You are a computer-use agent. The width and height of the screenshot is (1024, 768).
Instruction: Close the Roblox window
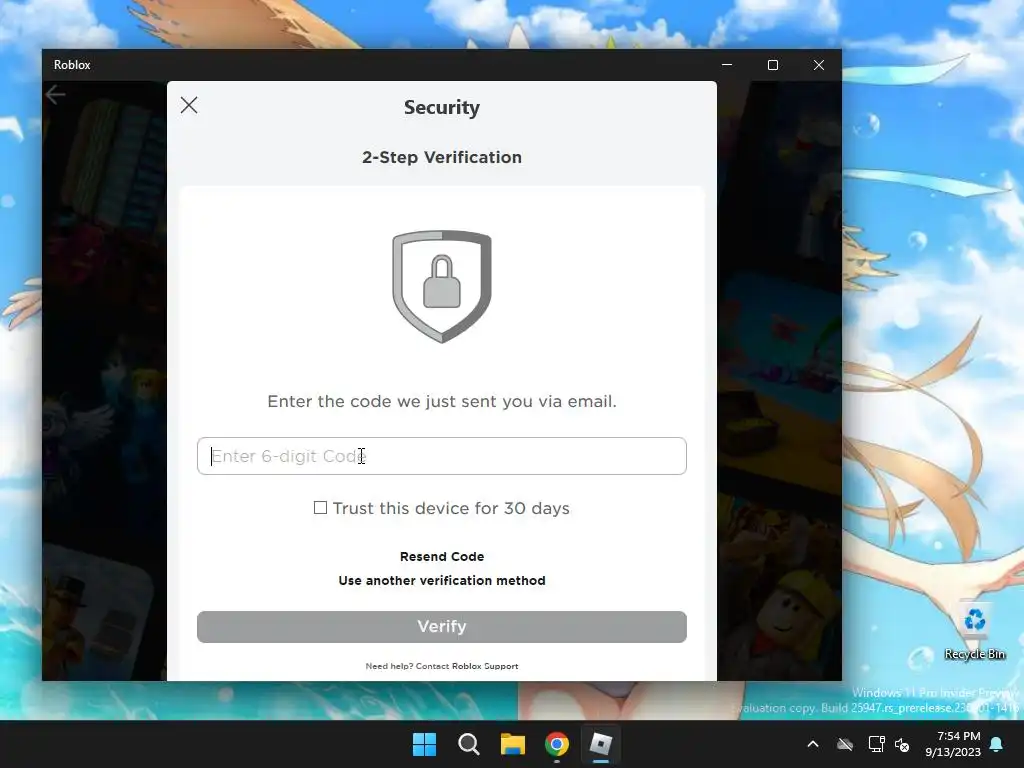tap(818, 65)
